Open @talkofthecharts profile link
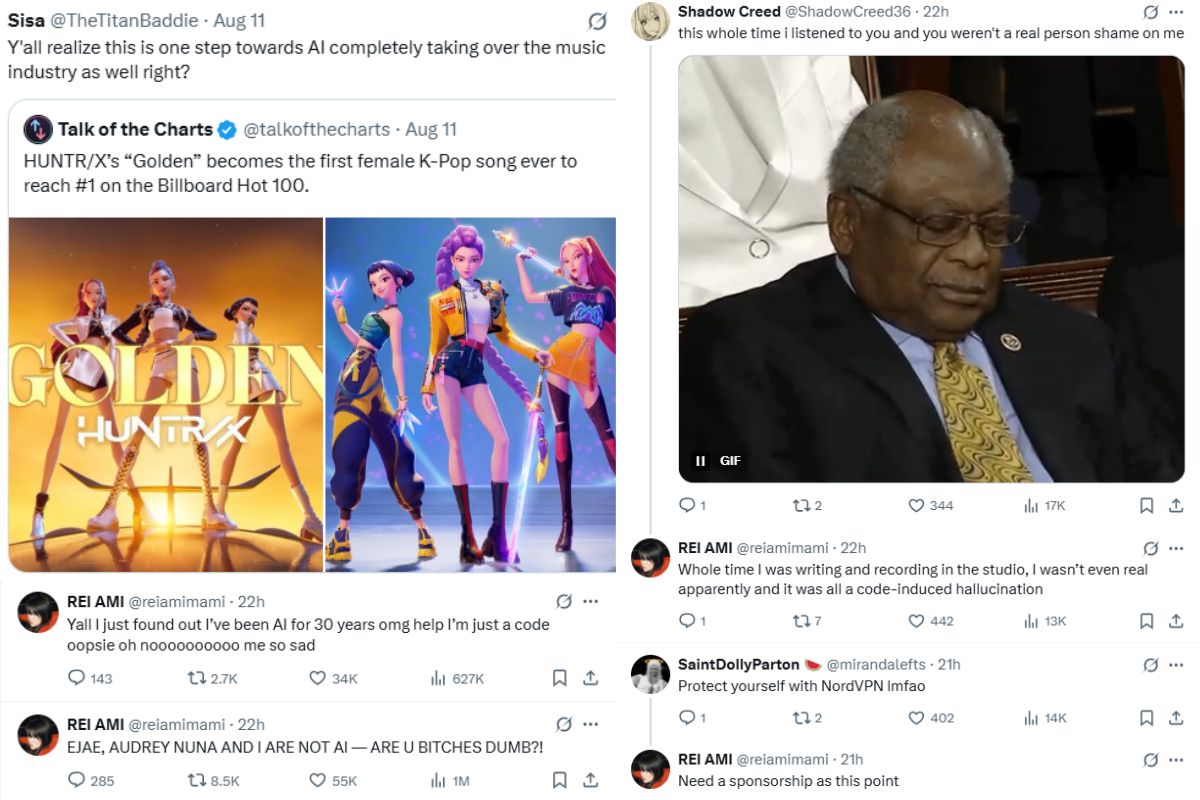The height and width of the screenshot is (800, 1200). pyautogui.click(x=317, y=129)
